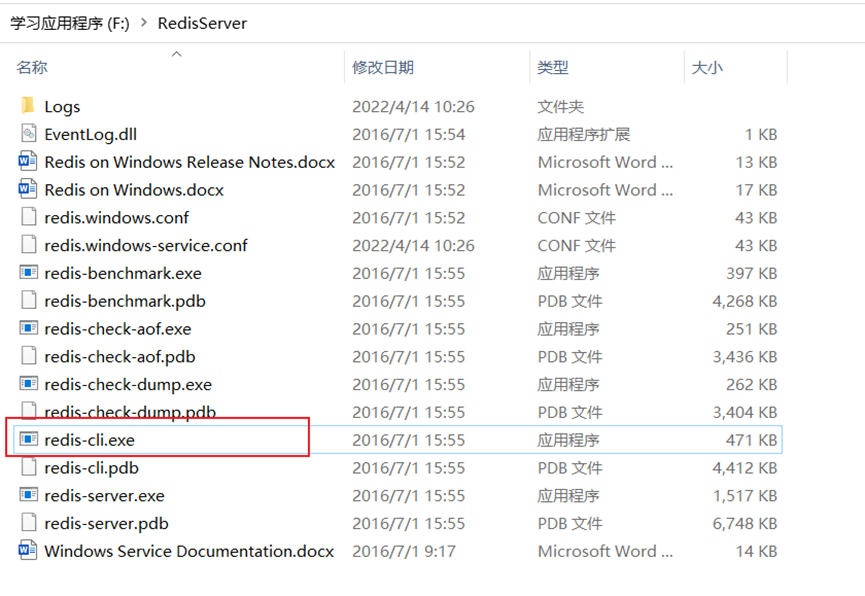The width and height of the screenshot is (865, 596).
Task: Click the redis-check-dump.exe application icon
Action: pos(28,384)
